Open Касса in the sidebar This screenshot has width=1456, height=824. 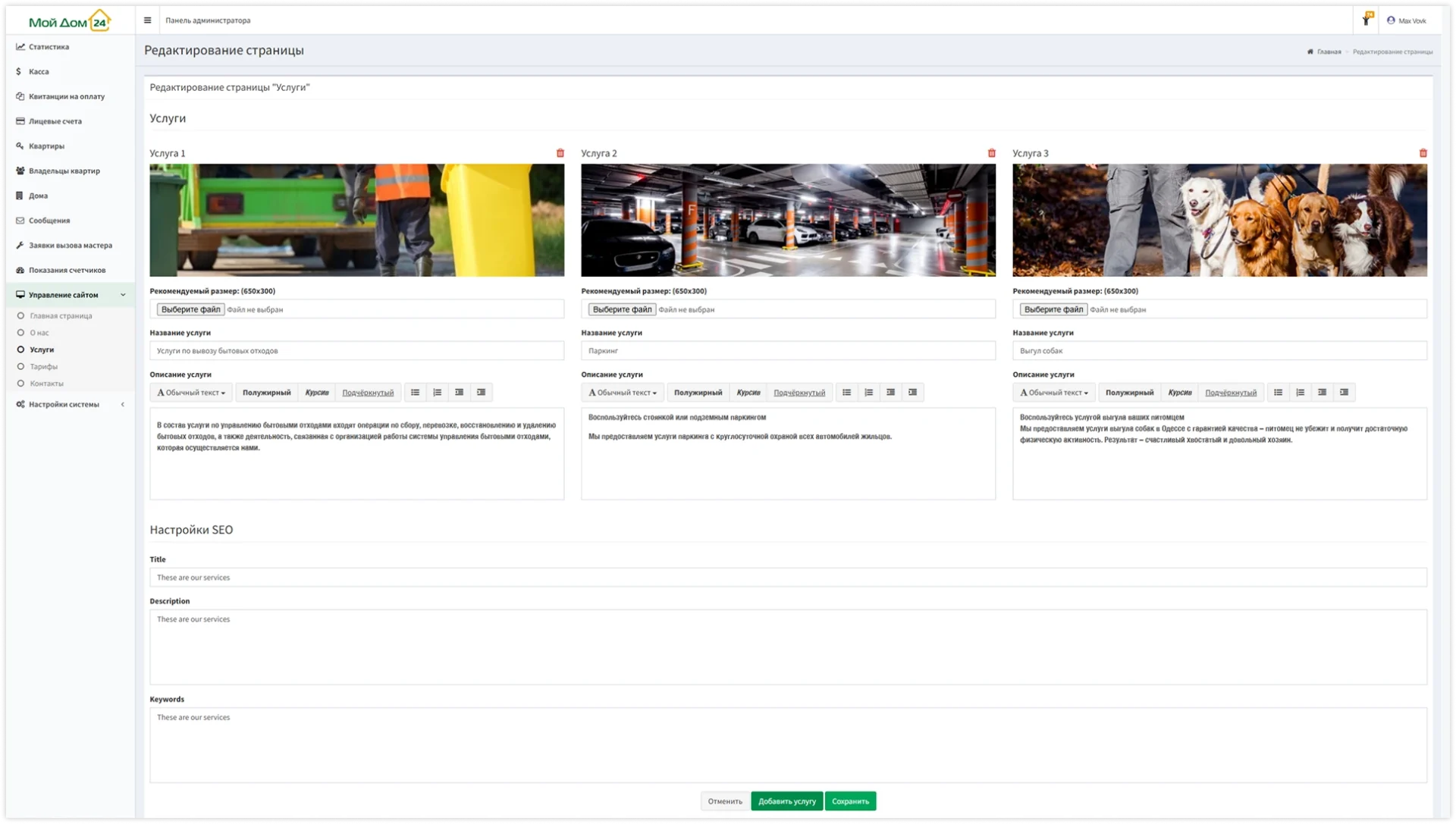70,72
